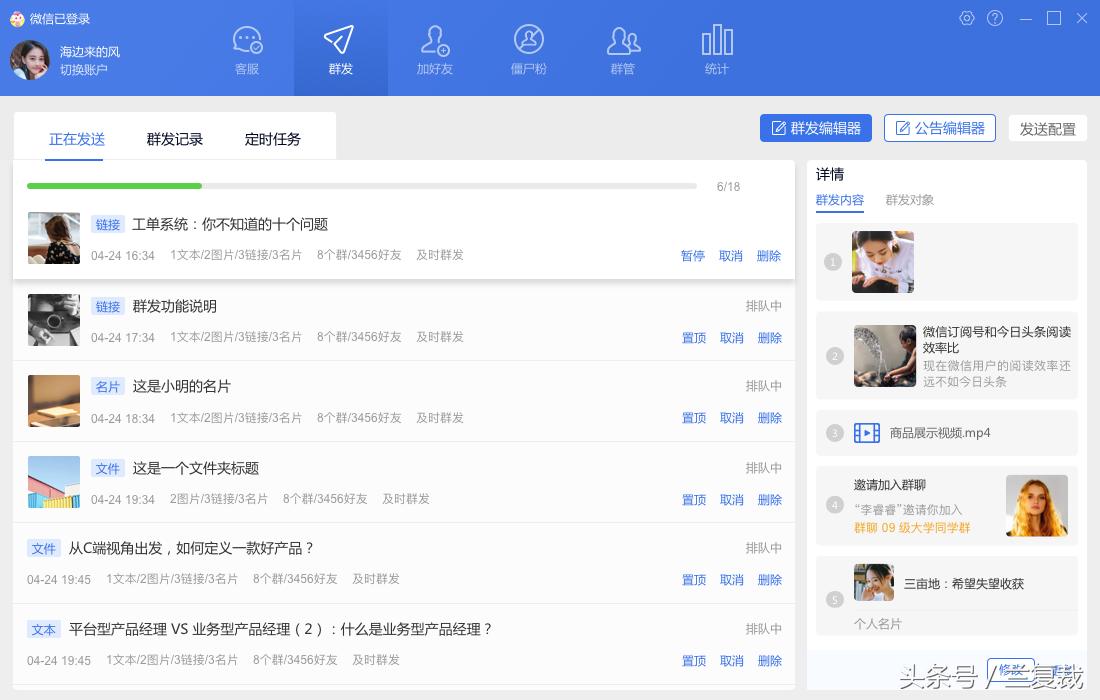Click the help question mark icon
This screenshot has width=1100, height=700.
(x=994, y=18)
